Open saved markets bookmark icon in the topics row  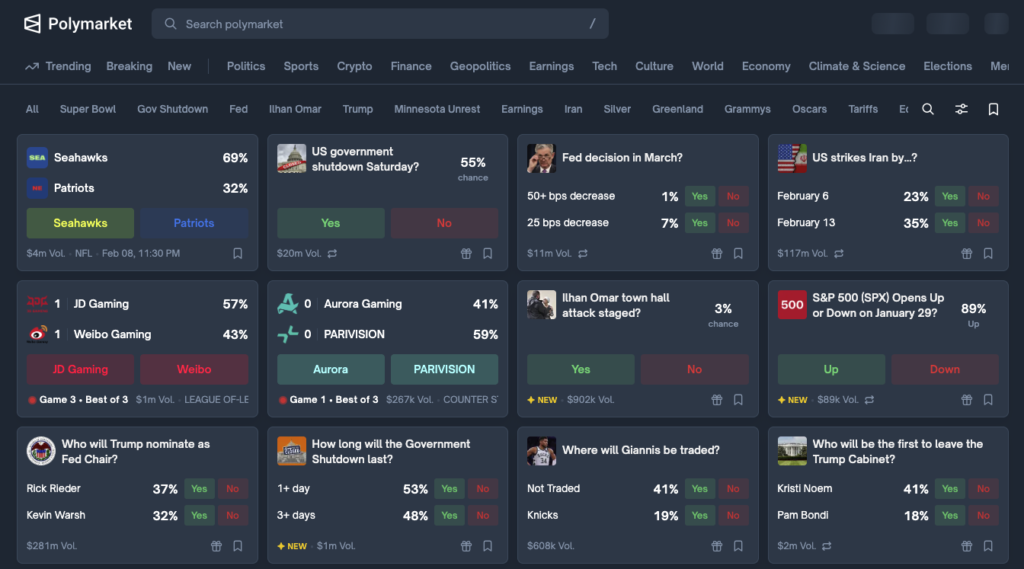pyautogui.click(x=993, y=109)
